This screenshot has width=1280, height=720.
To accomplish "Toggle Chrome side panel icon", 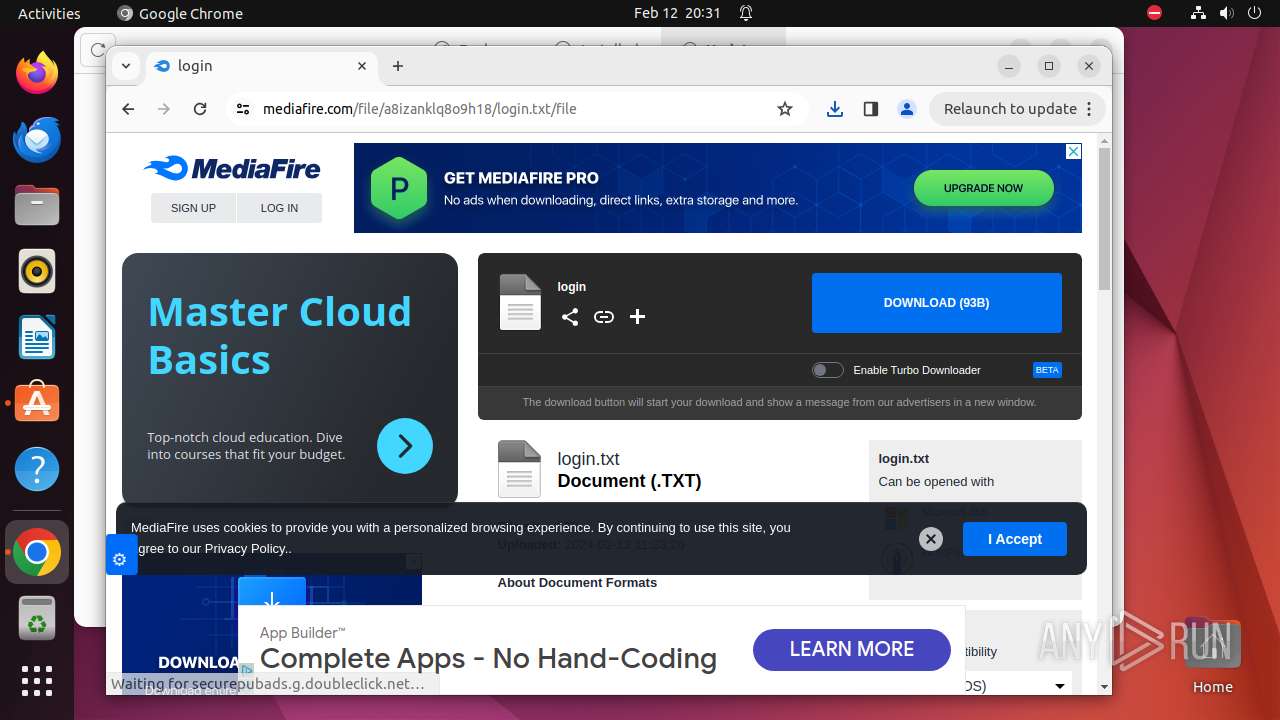I will pyautogui.click(x=871, y=109).
